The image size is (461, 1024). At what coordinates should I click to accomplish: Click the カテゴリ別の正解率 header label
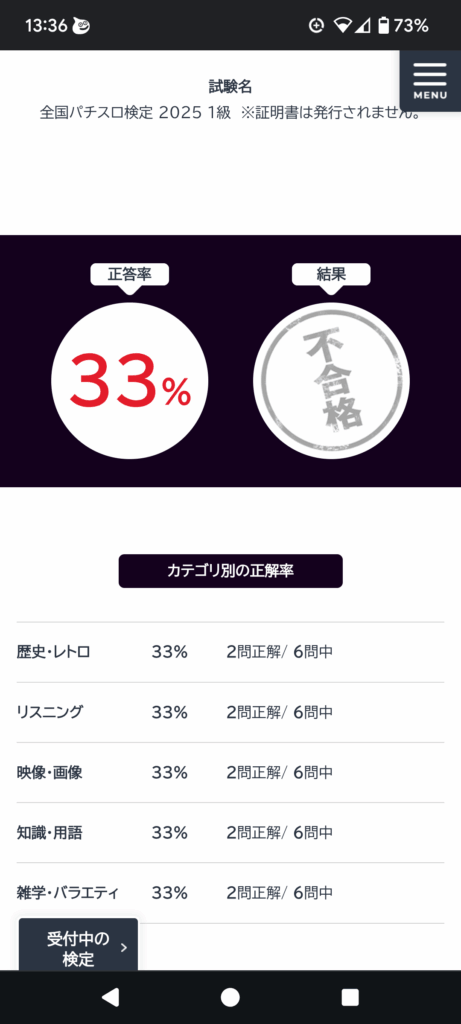click(230, 571)
